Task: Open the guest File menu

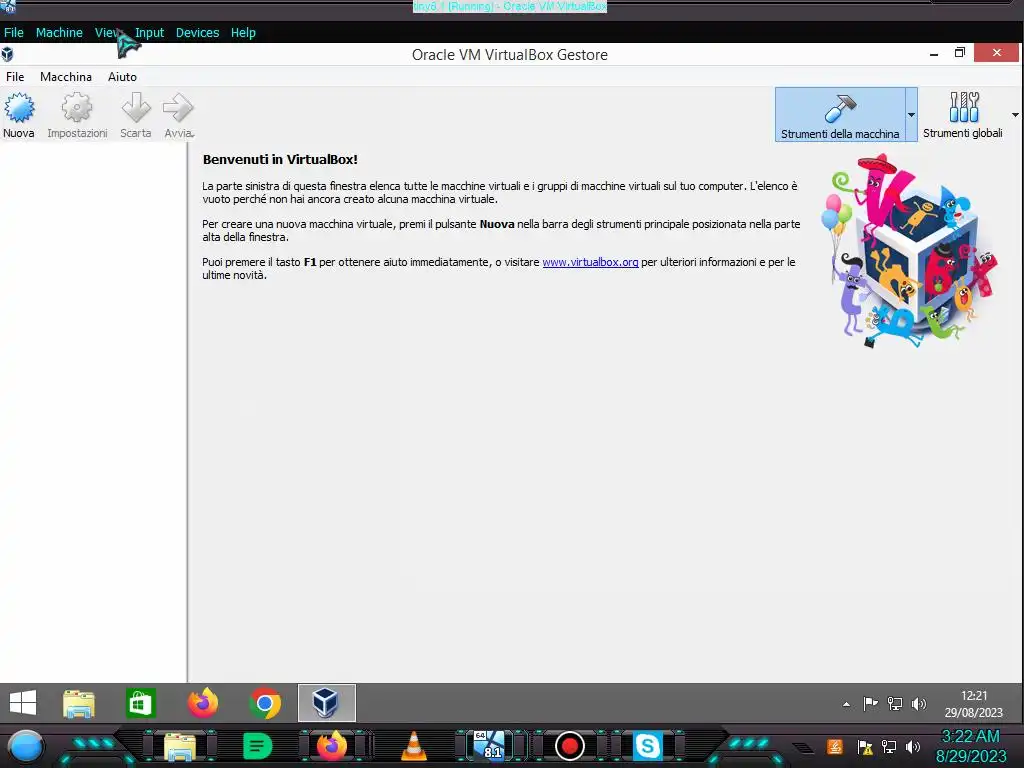Action: tap(15, 77)
